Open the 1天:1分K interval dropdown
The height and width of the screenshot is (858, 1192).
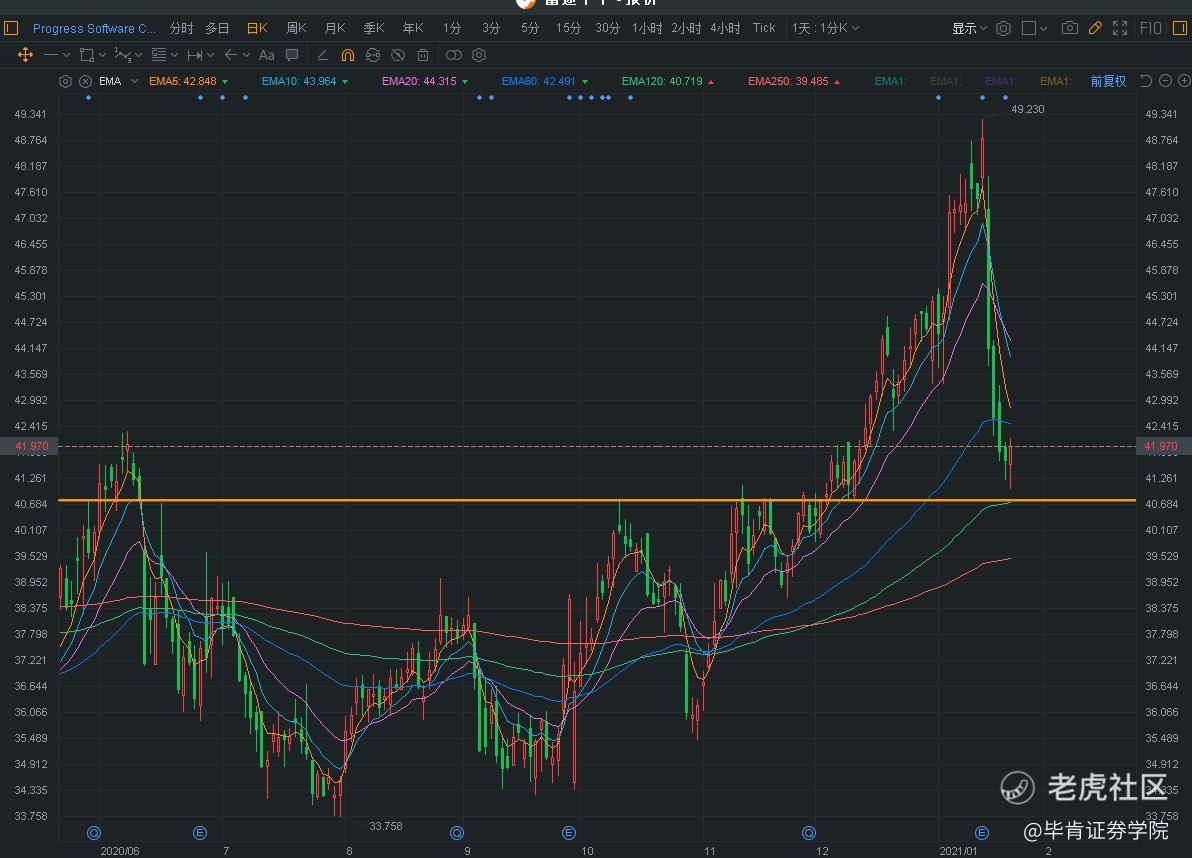(825, 28)
